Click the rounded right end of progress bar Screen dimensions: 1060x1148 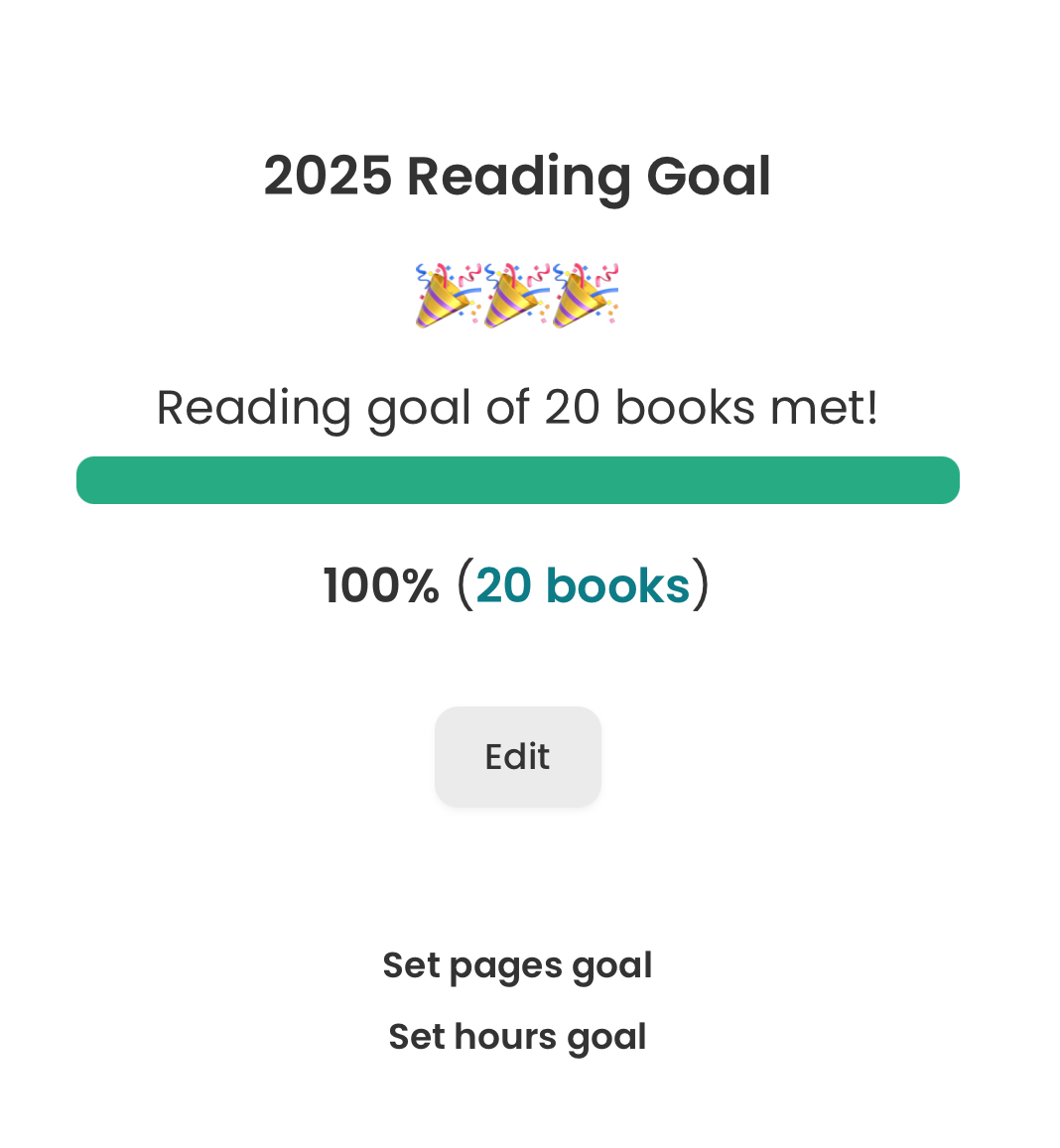pyautogui.click(x=947, y=480)
